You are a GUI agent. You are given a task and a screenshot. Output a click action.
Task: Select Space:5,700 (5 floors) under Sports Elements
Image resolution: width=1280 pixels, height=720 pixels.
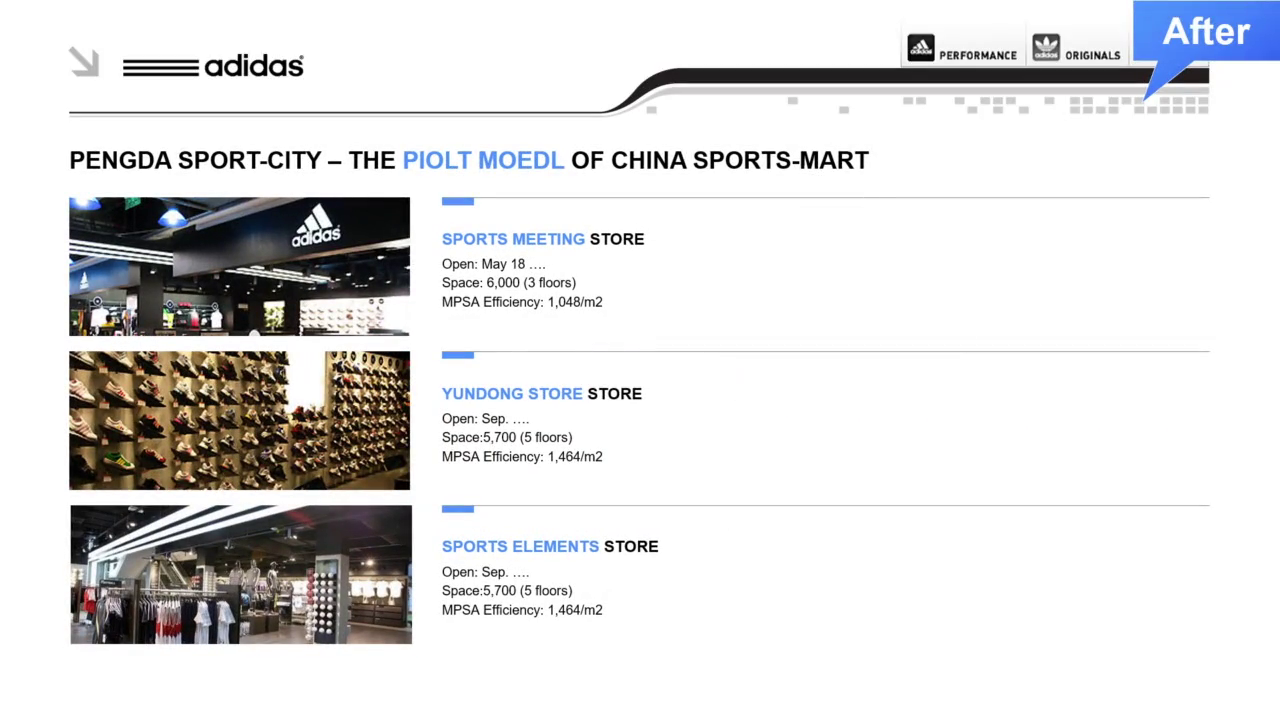pyautogui.click(x=507, y=591)
